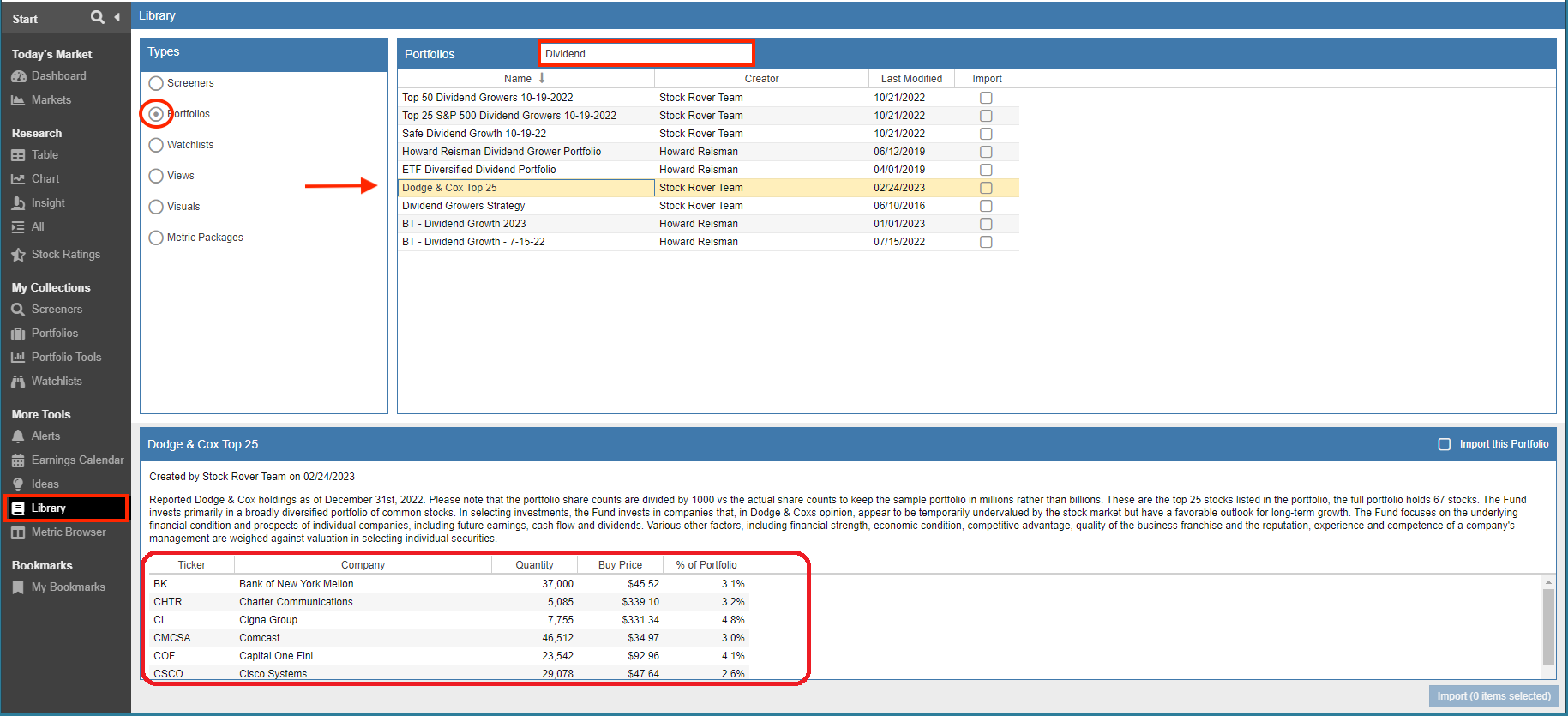Sort by the Last Modified column header

tap(911, 79)
